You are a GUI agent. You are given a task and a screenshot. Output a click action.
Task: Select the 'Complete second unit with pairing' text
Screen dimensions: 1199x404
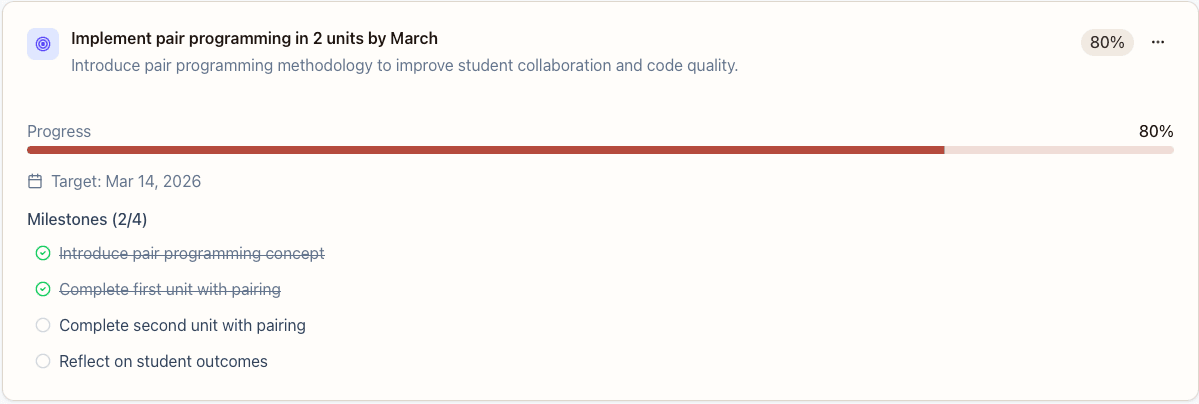[x=182, y=326]
